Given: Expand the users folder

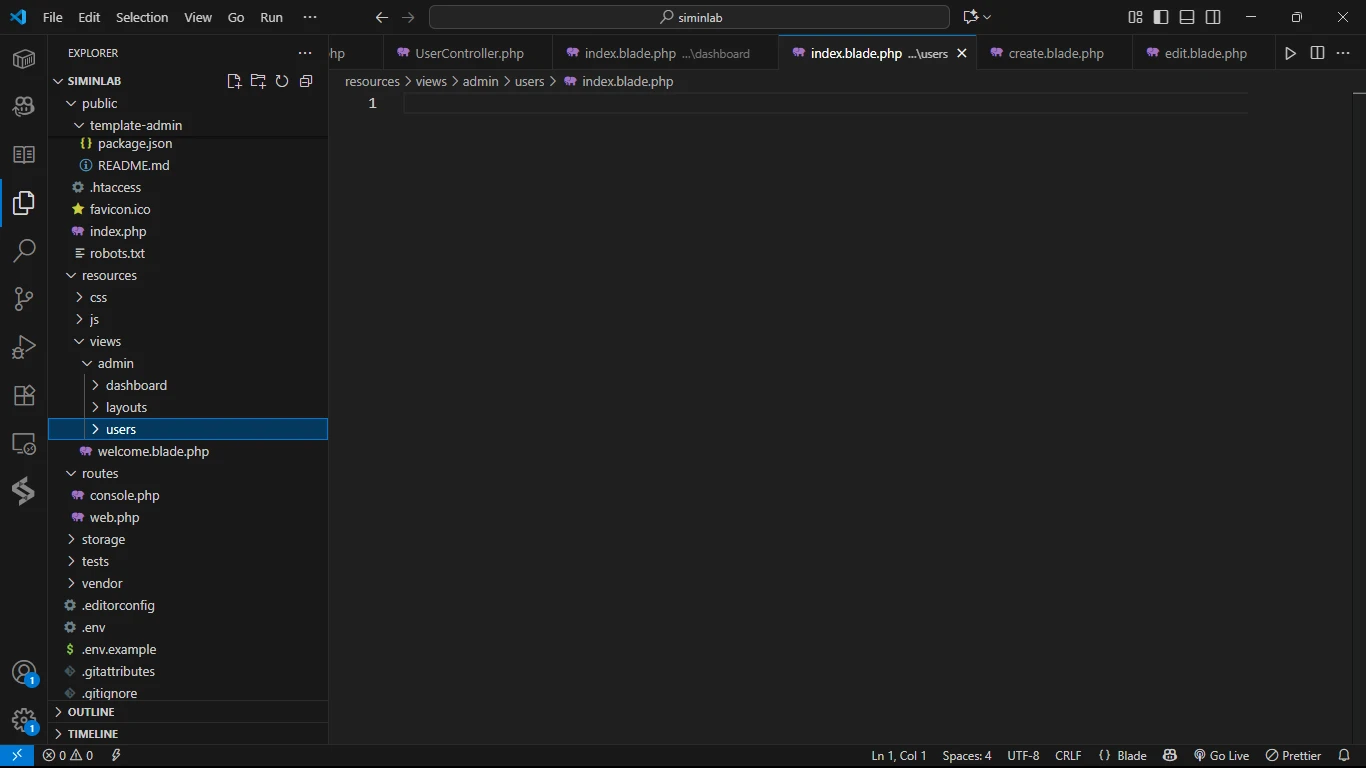Looking at the screenshot, I should tap(120, 429).
